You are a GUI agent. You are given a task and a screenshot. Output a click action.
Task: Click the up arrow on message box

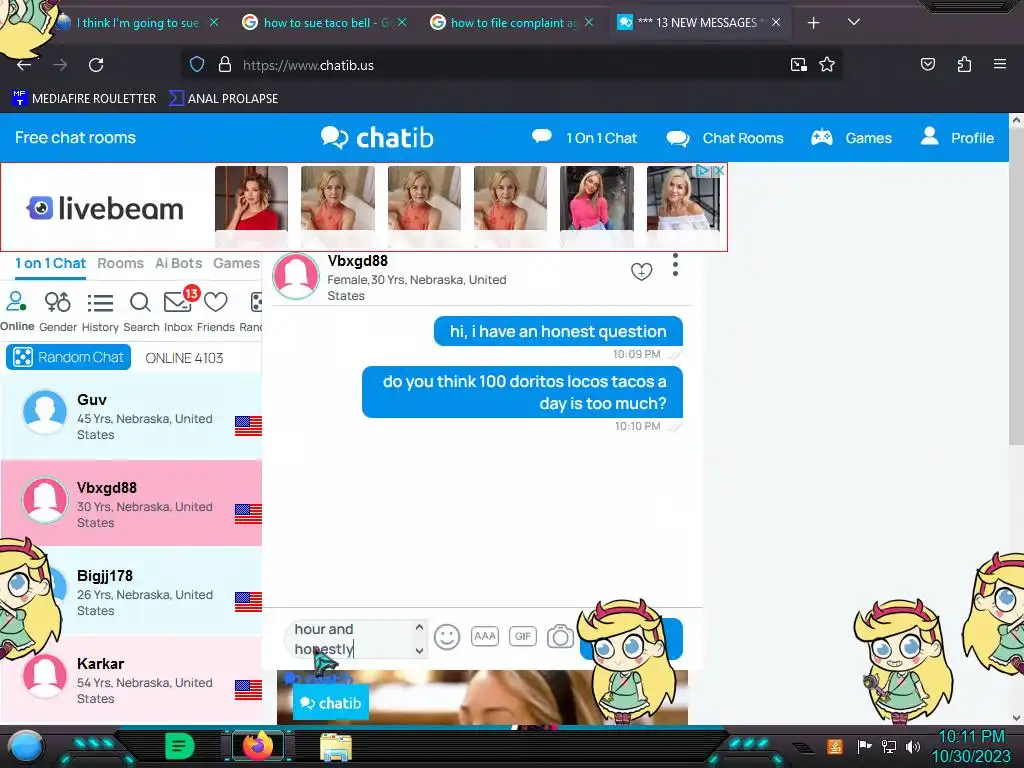tap(419, 627)
